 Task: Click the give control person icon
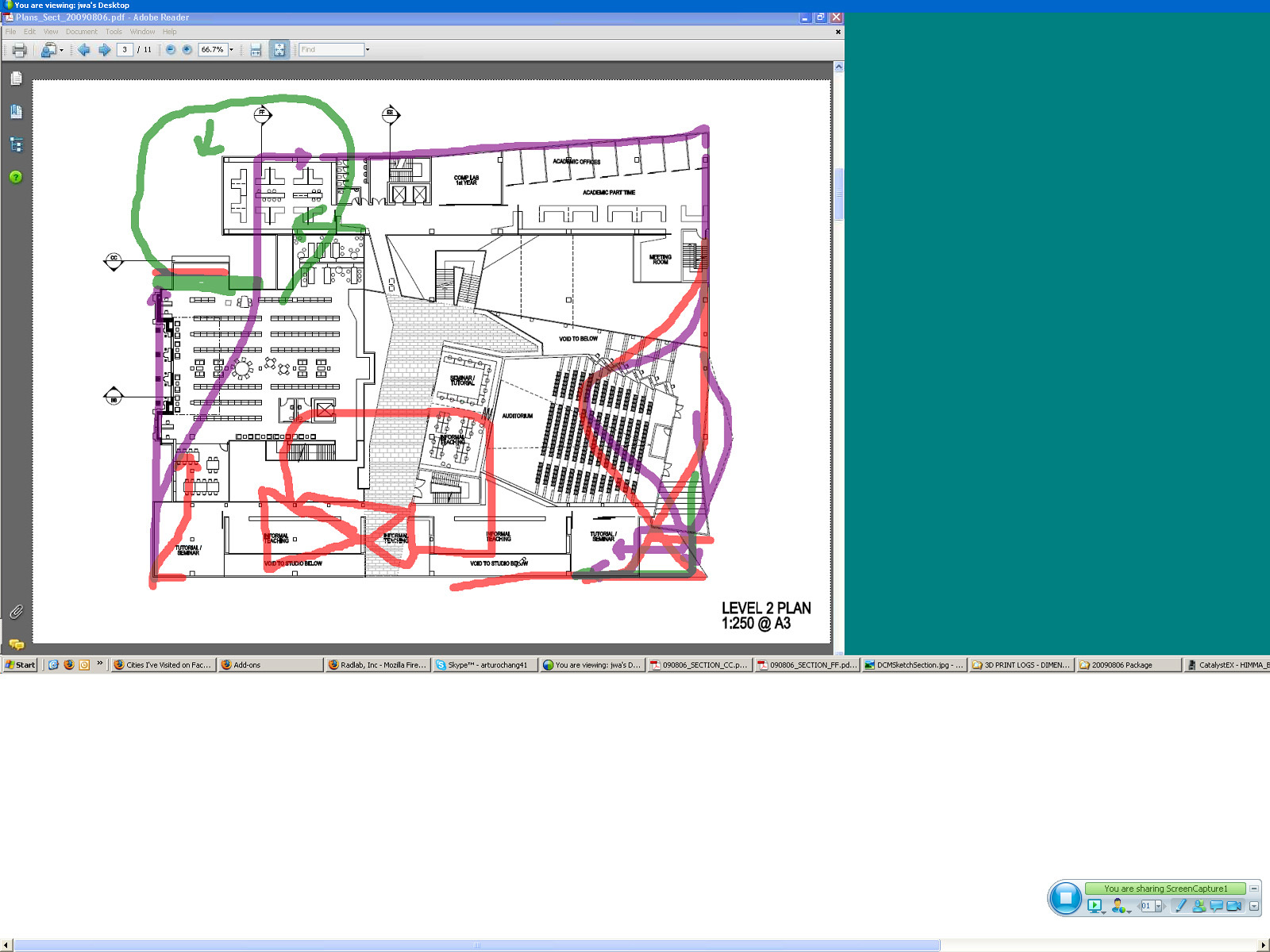tap(1118, 906)
